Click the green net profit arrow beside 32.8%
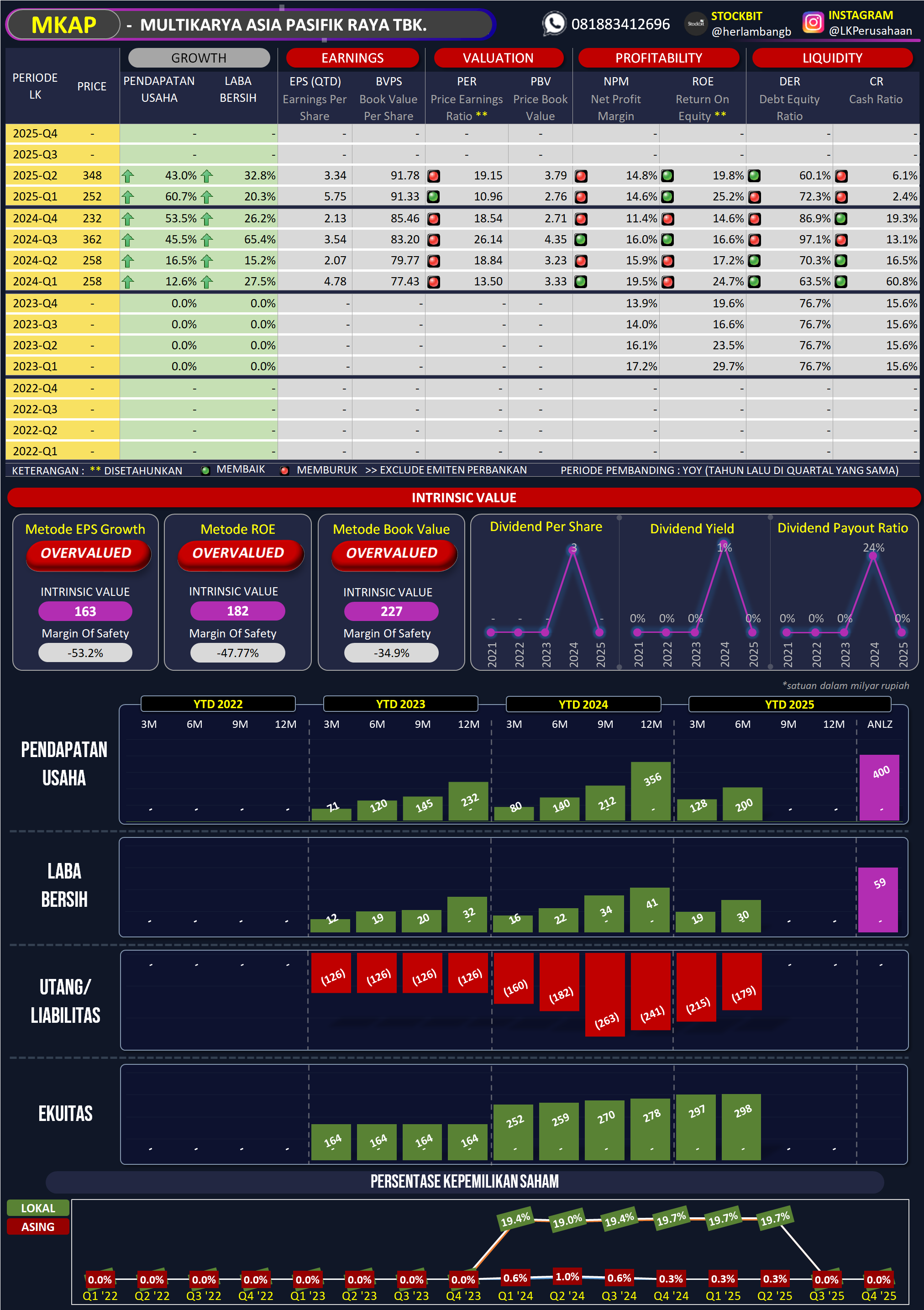The height and width of the screenshot is (1310, 924). pos(206,176)
